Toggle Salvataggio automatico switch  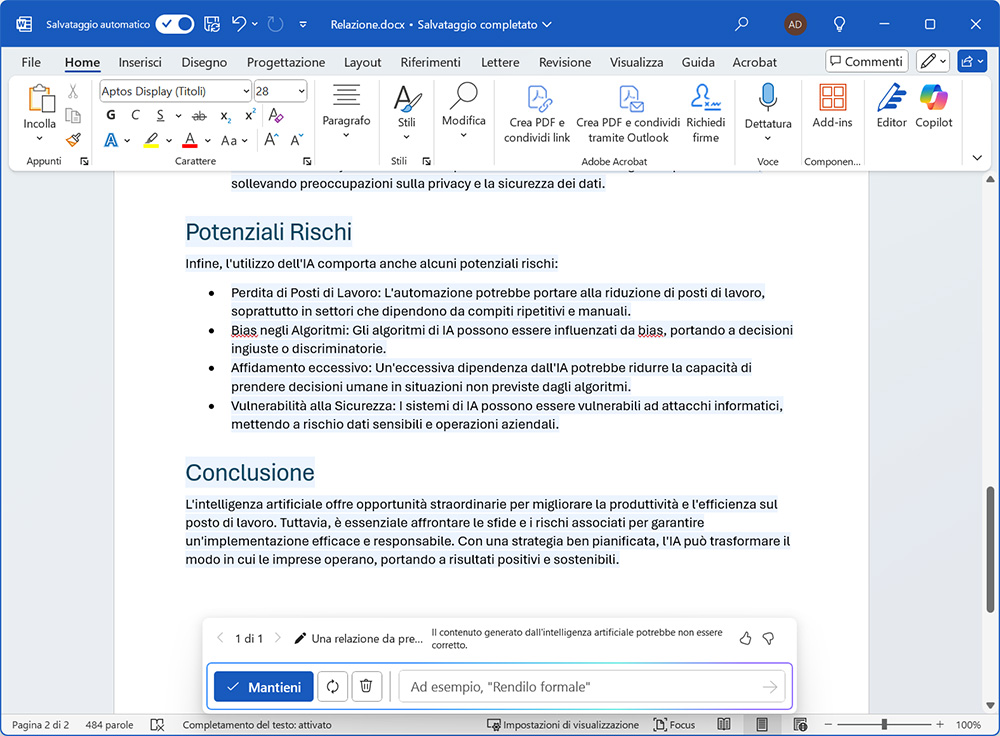(x=175, y=24)
